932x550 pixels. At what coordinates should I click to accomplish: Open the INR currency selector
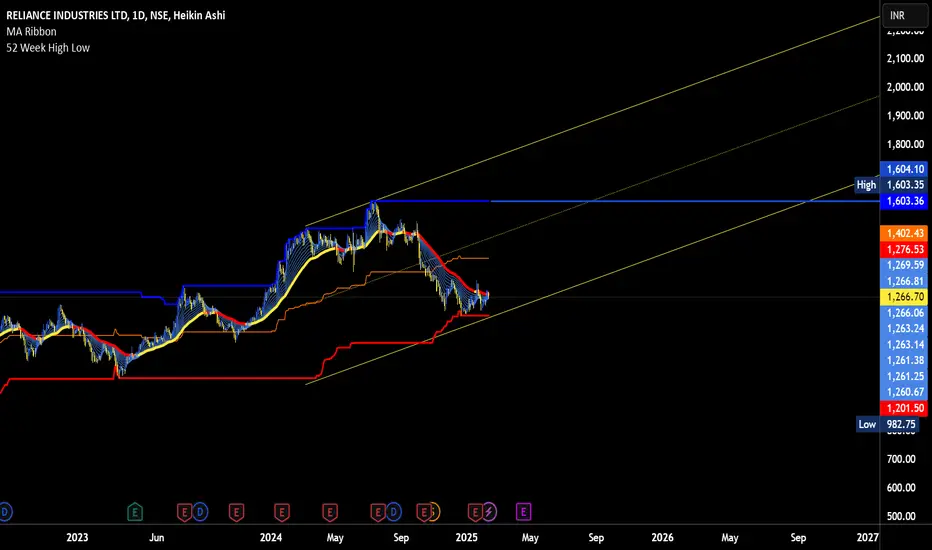(904, 15)
